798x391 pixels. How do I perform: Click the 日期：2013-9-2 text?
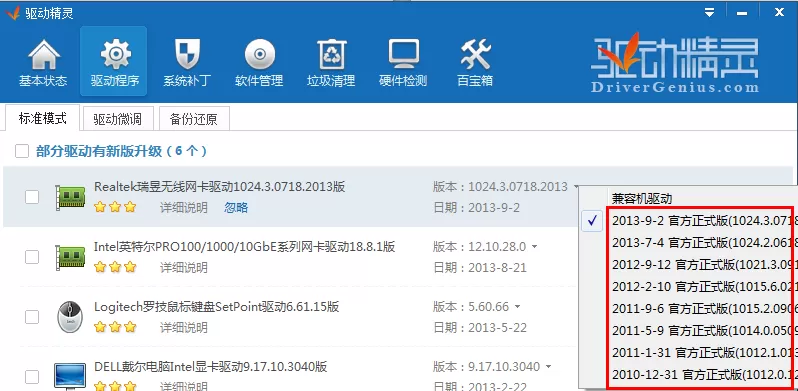coord(476,208)
